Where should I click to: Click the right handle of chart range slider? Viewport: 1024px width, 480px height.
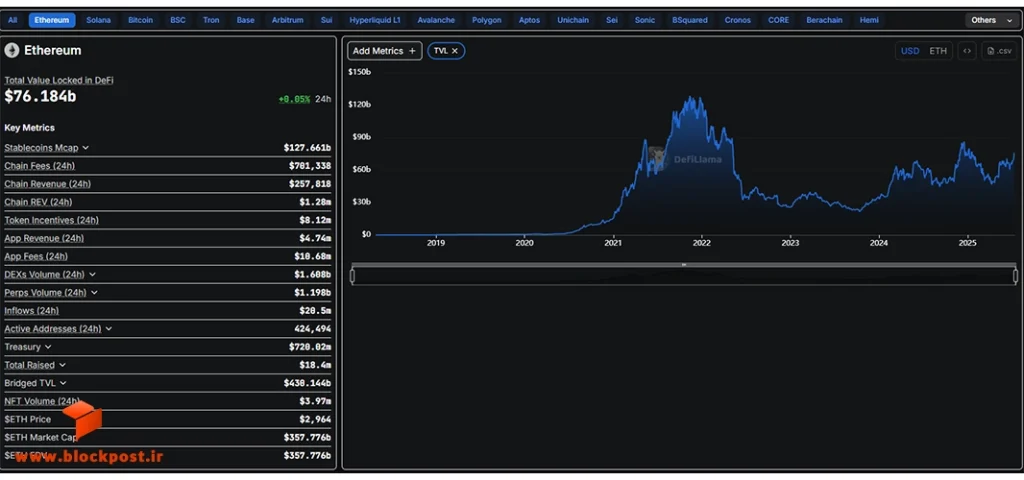point(1016,276)
